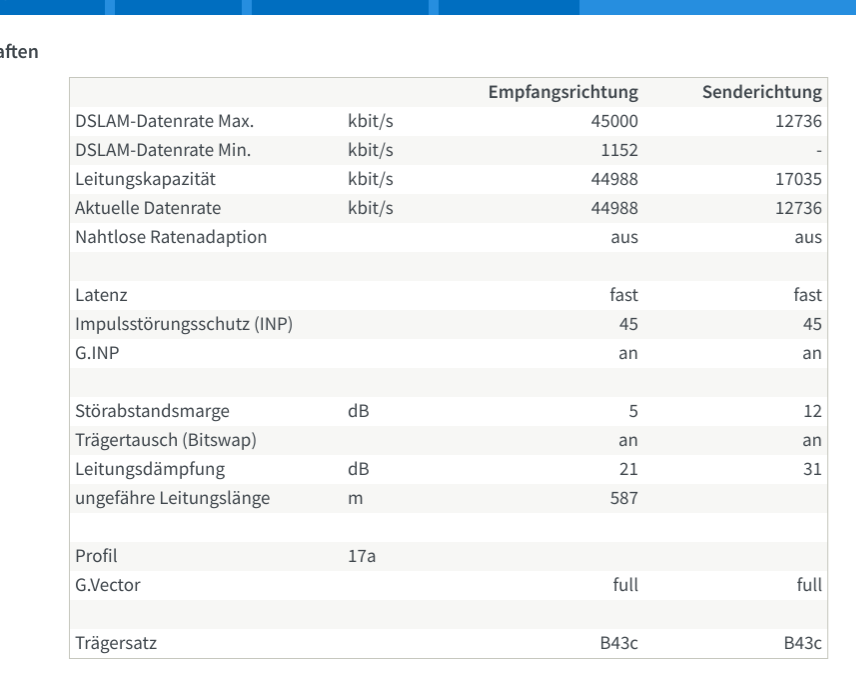Click Leitungsdämpfung value 21
856x680 pixels.
click(628, 469)
